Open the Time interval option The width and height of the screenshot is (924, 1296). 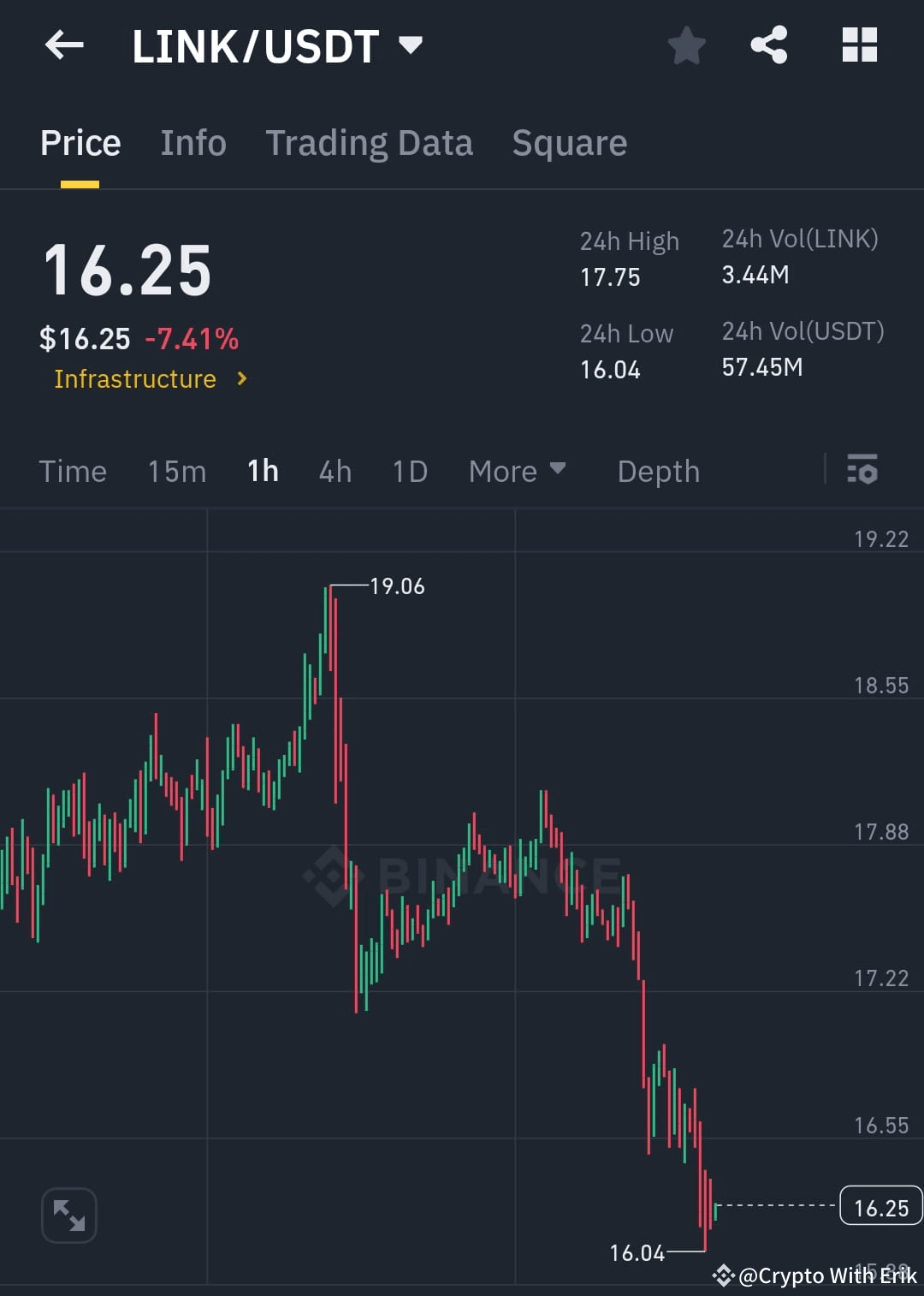[x=73, y=470]
